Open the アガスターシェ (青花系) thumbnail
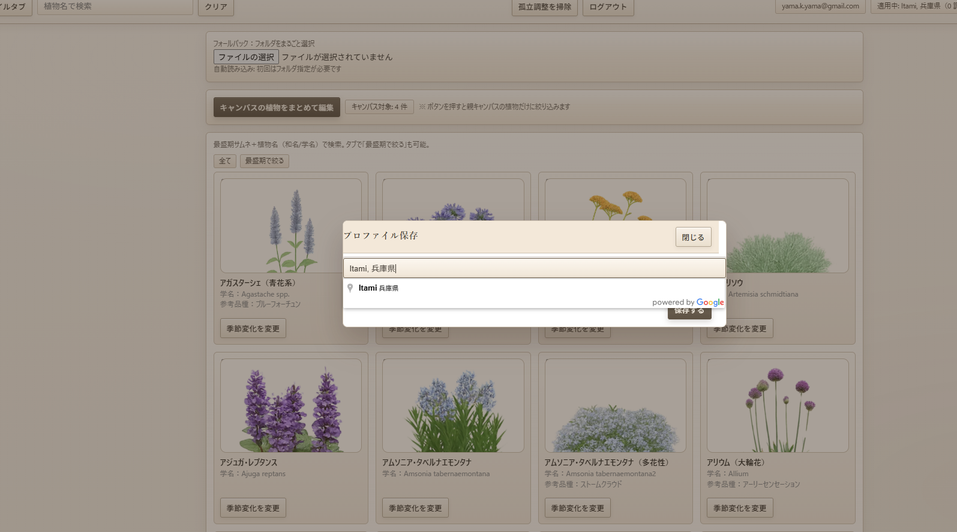Image resolution: width=957 pixels, height=532 pixels. [291, 226]
